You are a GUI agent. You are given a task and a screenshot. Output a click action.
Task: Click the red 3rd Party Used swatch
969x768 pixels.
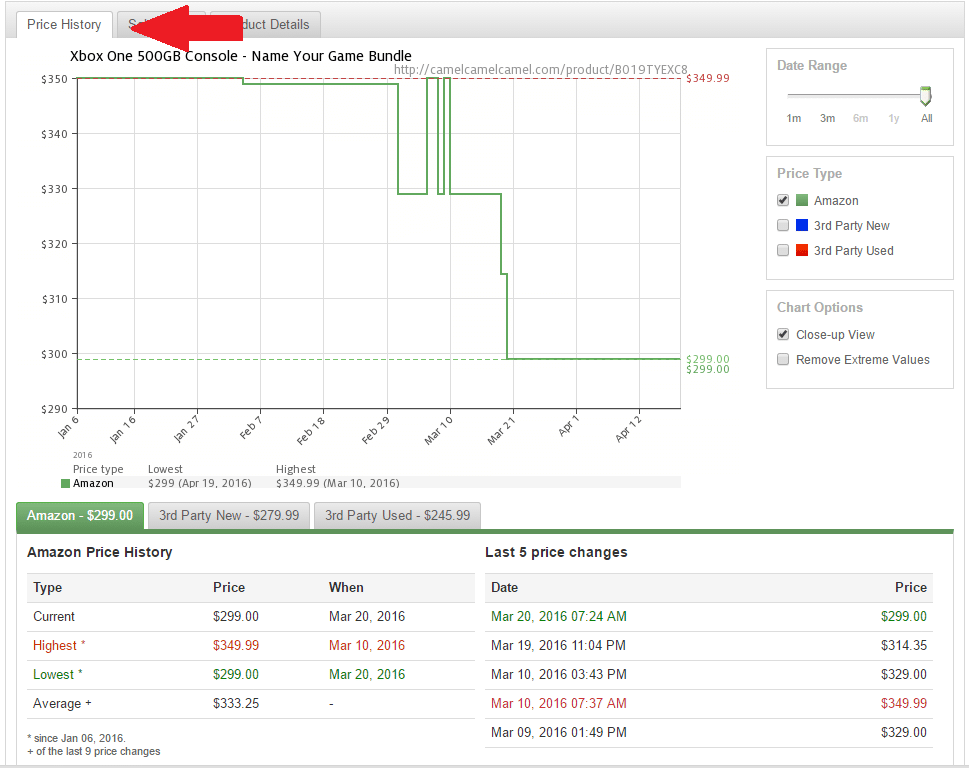click(802, 250)
